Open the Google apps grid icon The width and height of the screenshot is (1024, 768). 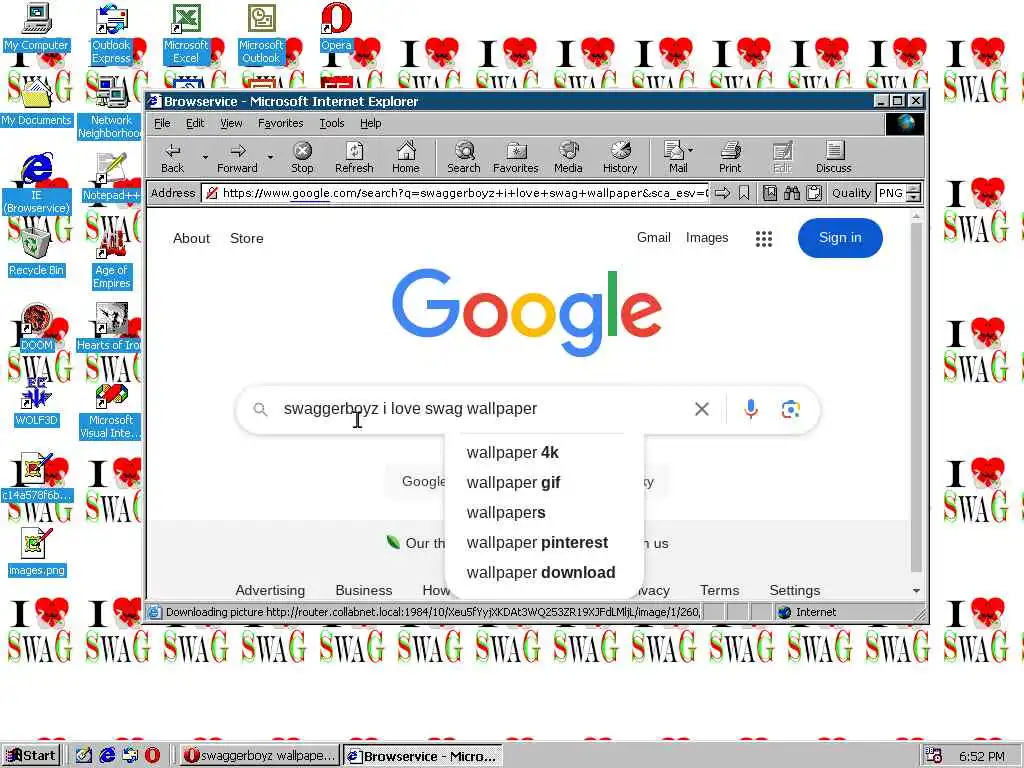(x=763, y=238)
